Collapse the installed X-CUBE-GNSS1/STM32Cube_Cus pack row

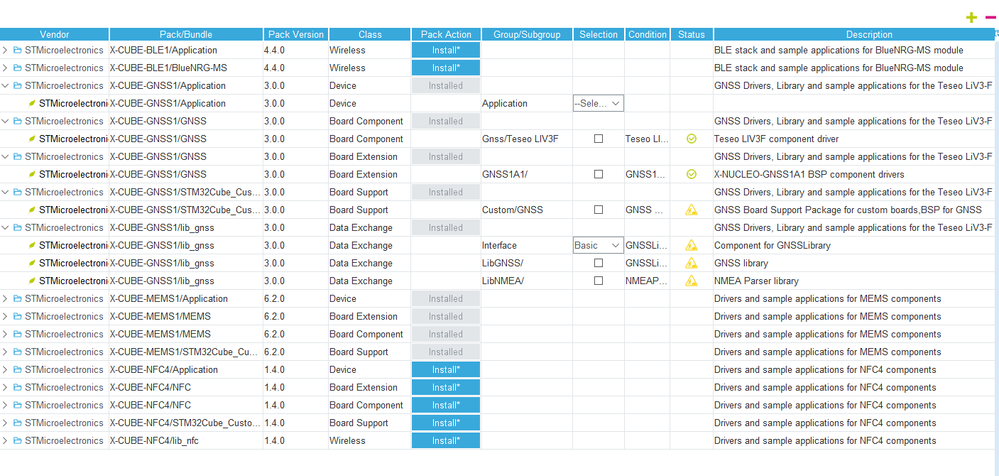[6, 192]
